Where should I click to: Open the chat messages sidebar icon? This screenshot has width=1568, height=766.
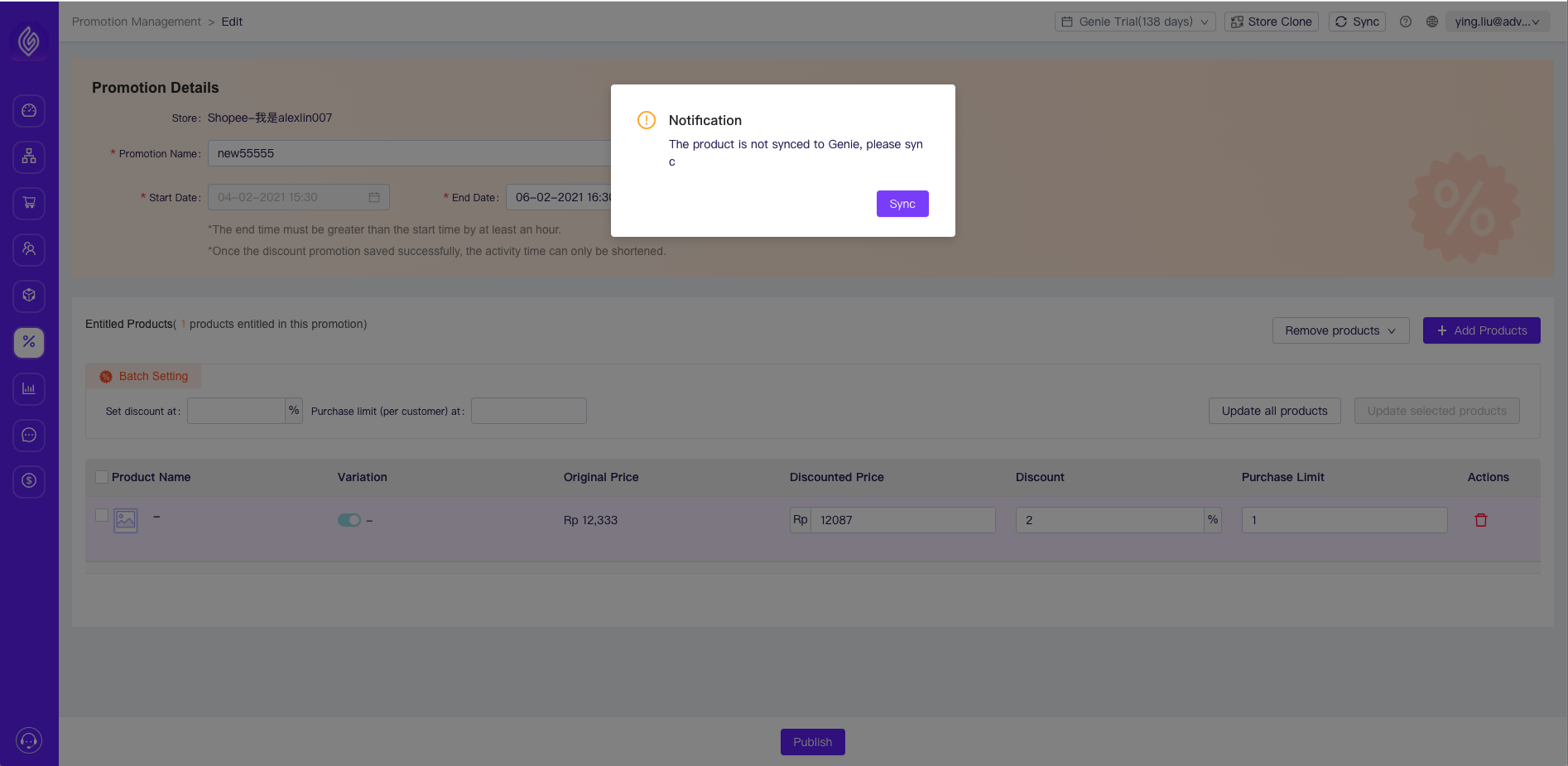tap(29, 435)
